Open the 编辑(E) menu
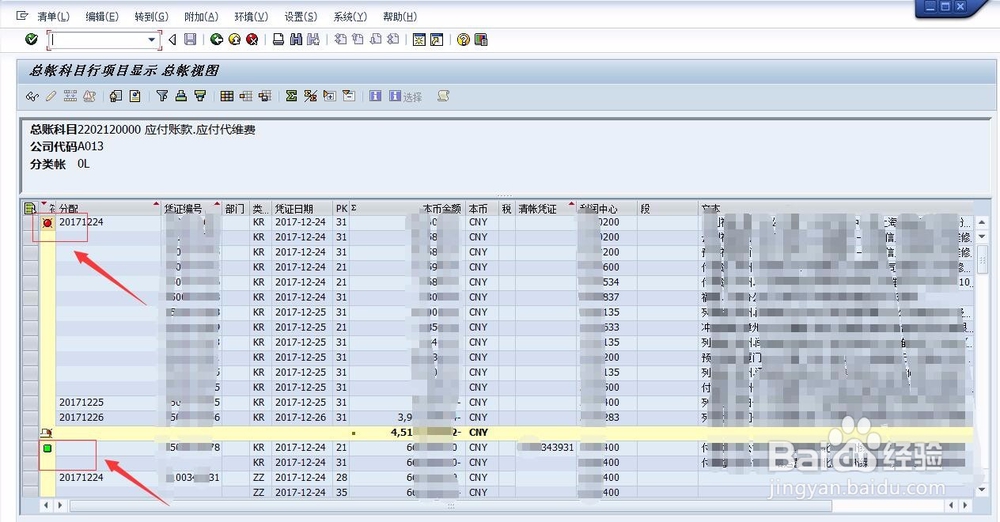 (102, 17)
